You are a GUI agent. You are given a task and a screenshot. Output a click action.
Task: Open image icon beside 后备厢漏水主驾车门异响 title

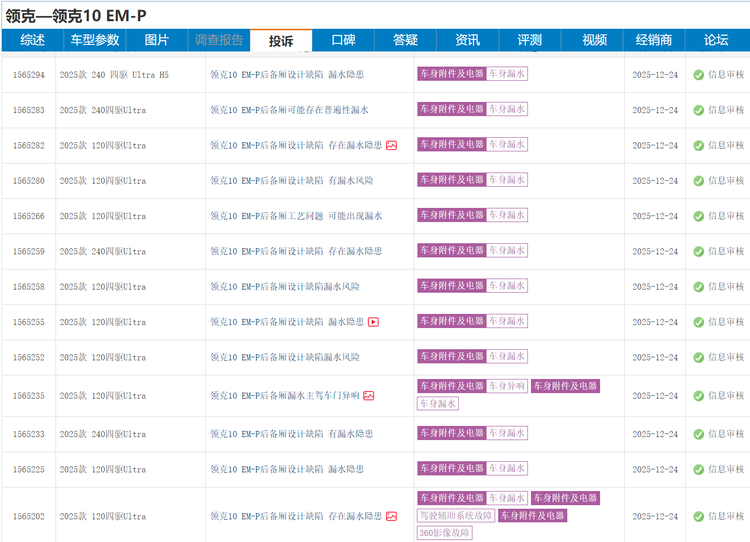[x=368, y=396]
